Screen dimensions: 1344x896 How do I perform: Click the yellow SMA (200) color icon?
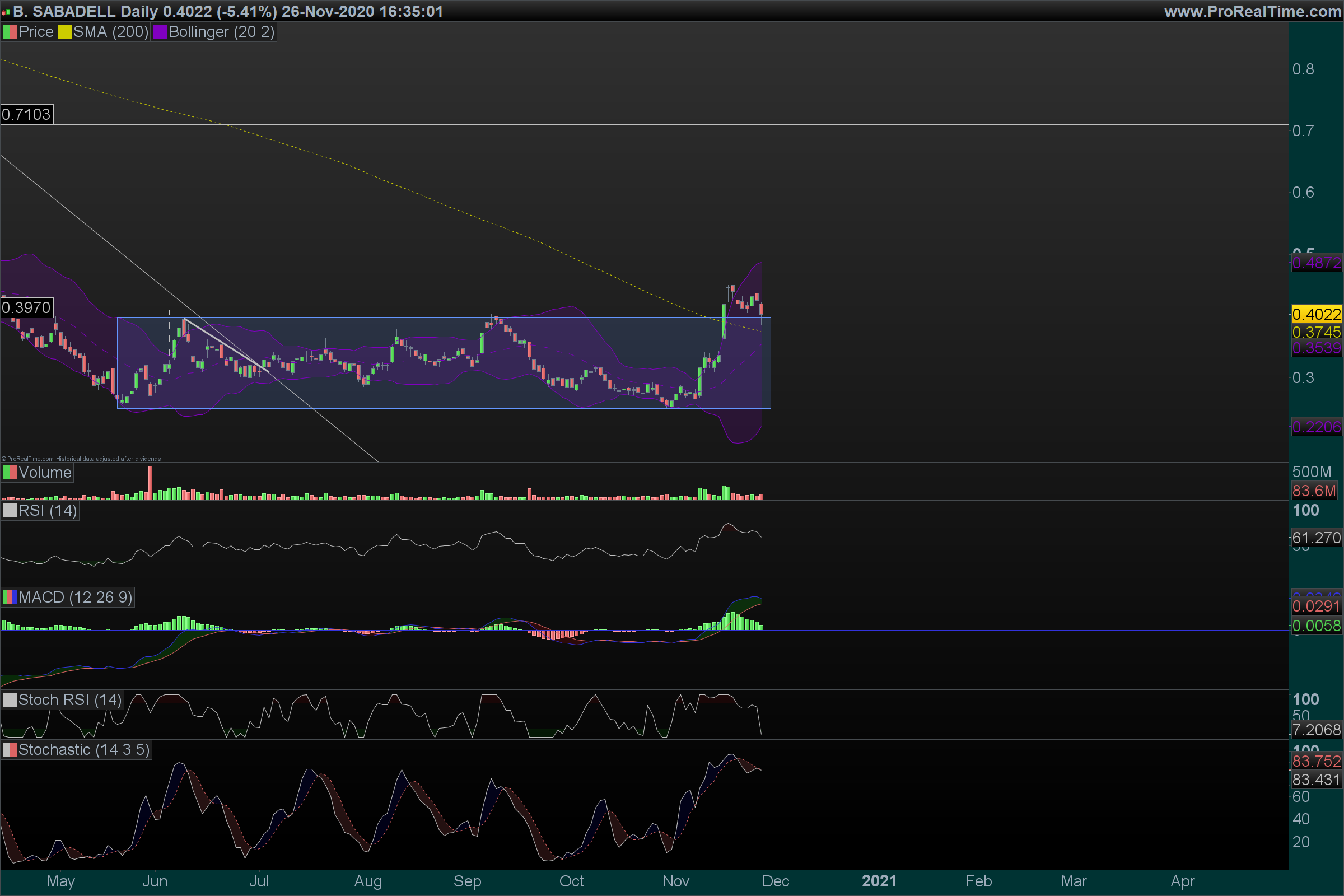point(64,32)
